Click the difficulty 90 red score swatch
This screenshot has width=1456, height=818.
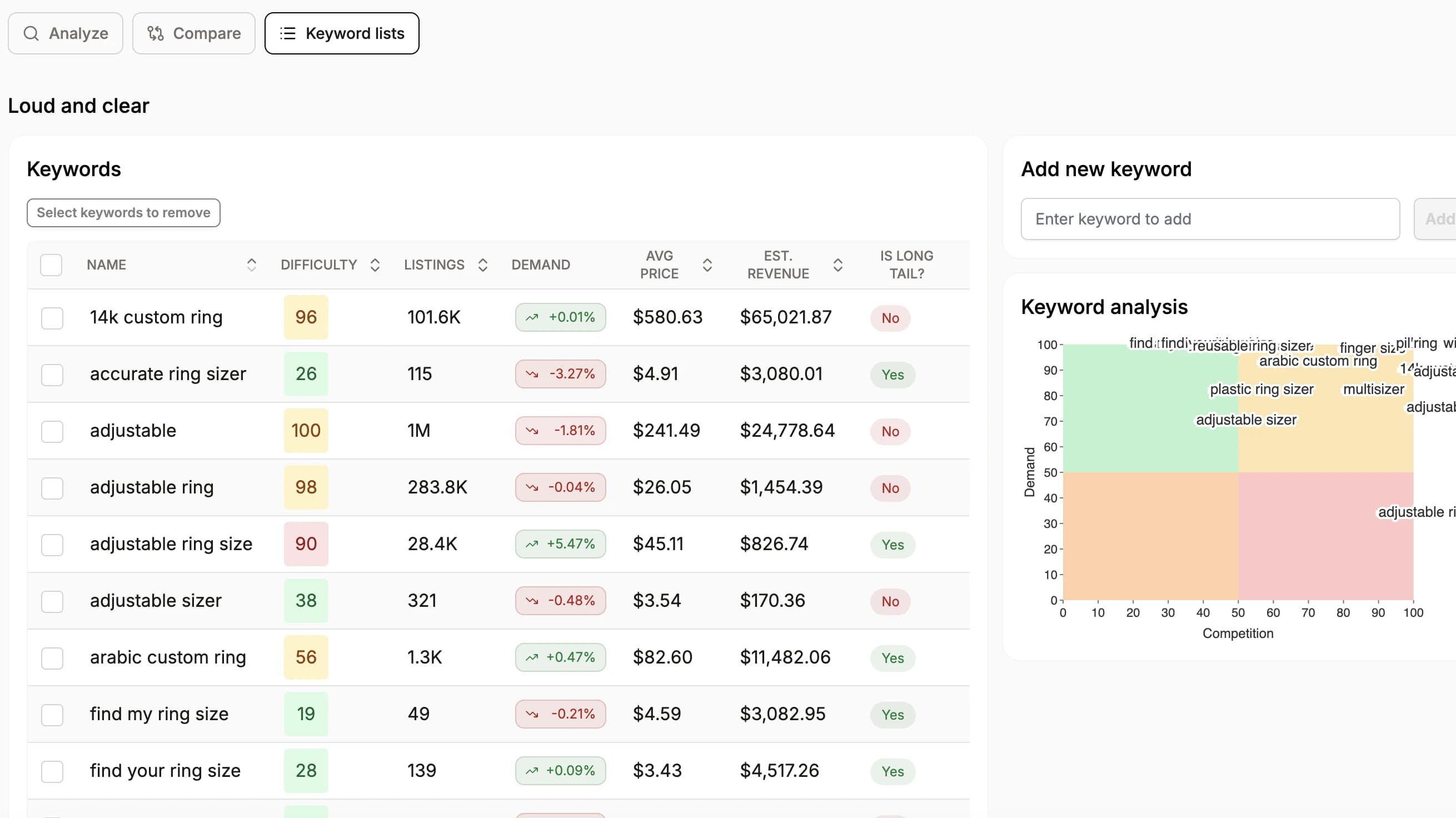[306, 544]
